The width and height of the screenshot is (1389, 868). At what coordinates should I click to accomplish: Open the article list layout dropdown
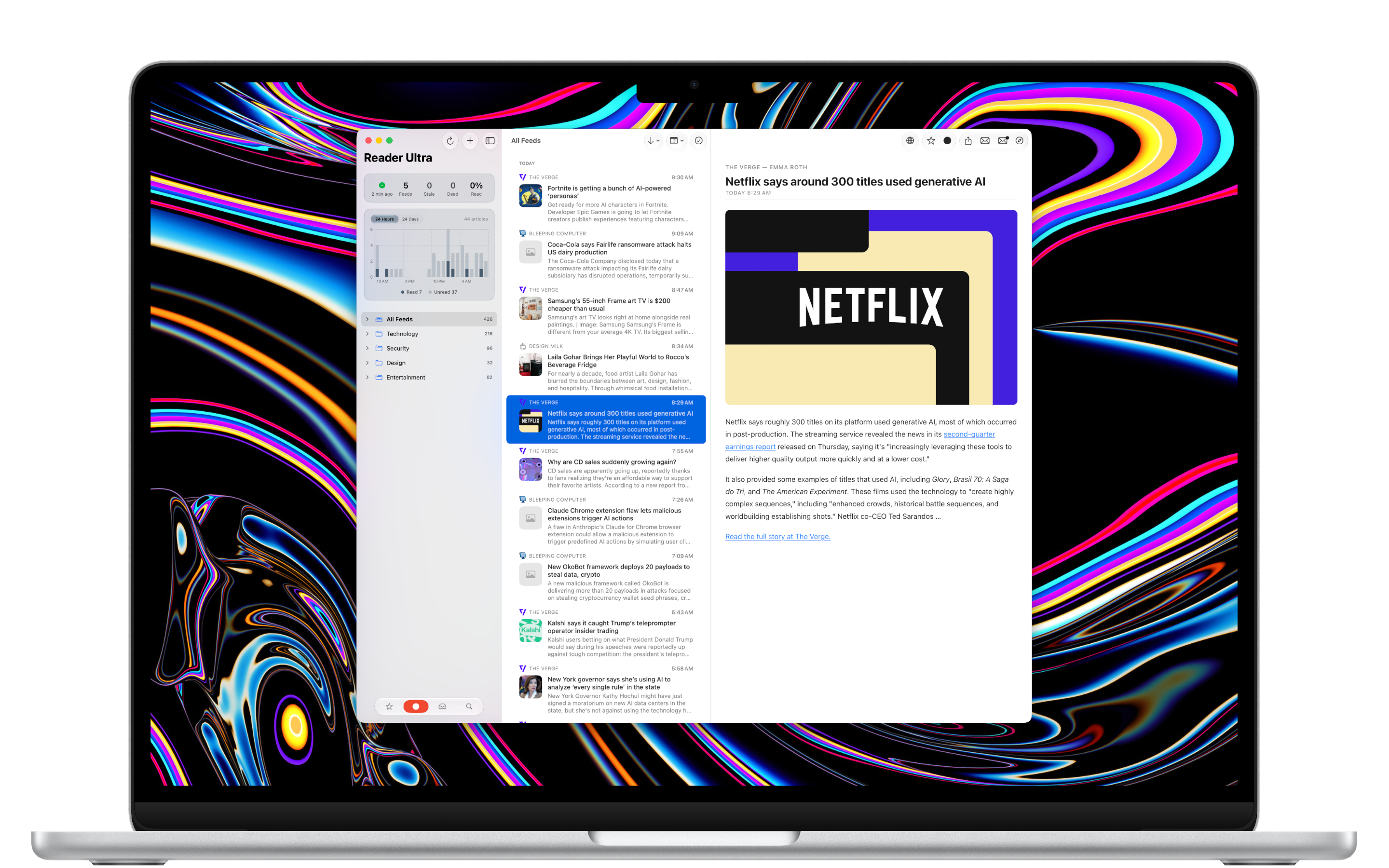[x=677, y=141]
